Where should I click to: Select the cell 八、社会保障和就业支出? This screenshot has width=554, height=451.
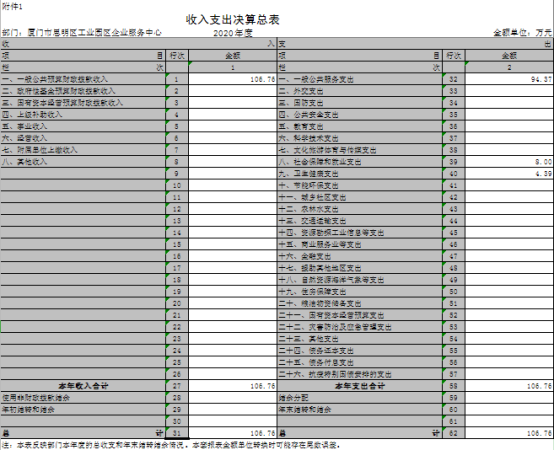360,162
